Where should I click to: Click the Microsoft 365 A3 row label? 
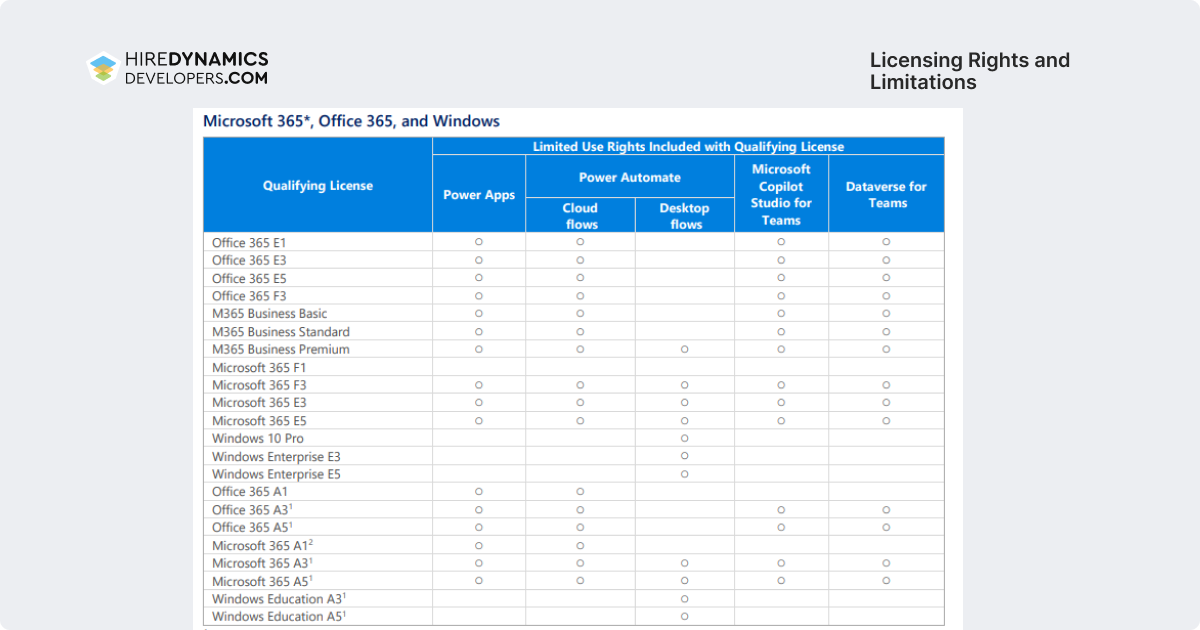[263, 564]
